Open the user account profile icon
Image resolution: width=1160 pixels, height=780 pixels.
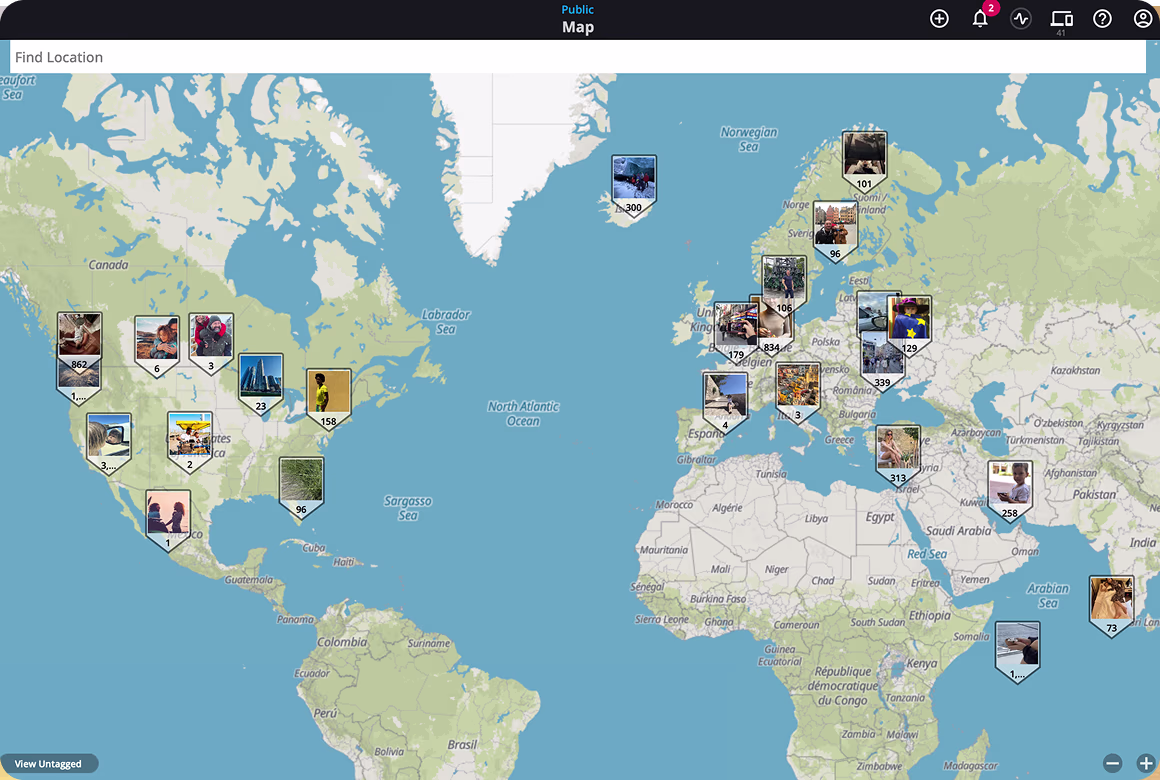1143,19
